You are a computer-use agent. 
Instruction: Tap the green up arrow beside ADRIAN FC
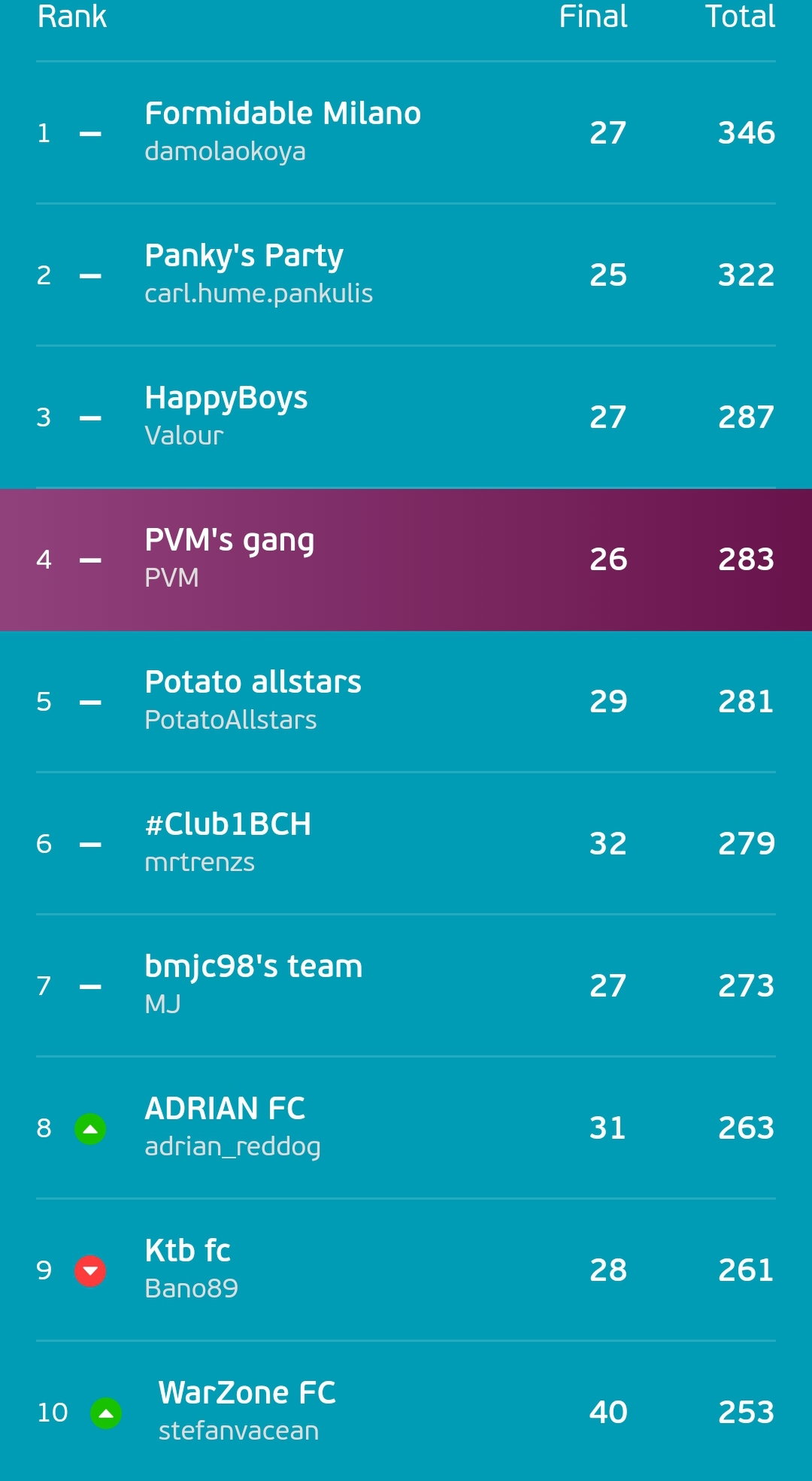90,1128
